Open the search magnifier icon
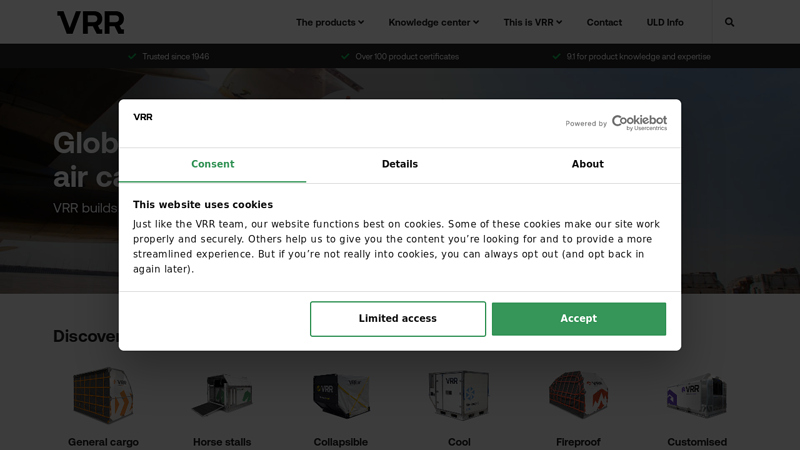Viewport: 800px width, 450px height. click(x=730, y=22)
